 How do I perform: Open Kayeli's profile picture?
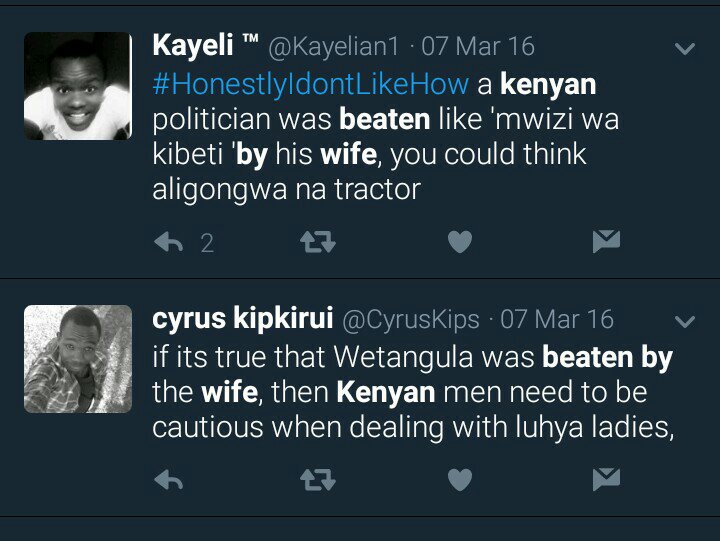point(78,86)
